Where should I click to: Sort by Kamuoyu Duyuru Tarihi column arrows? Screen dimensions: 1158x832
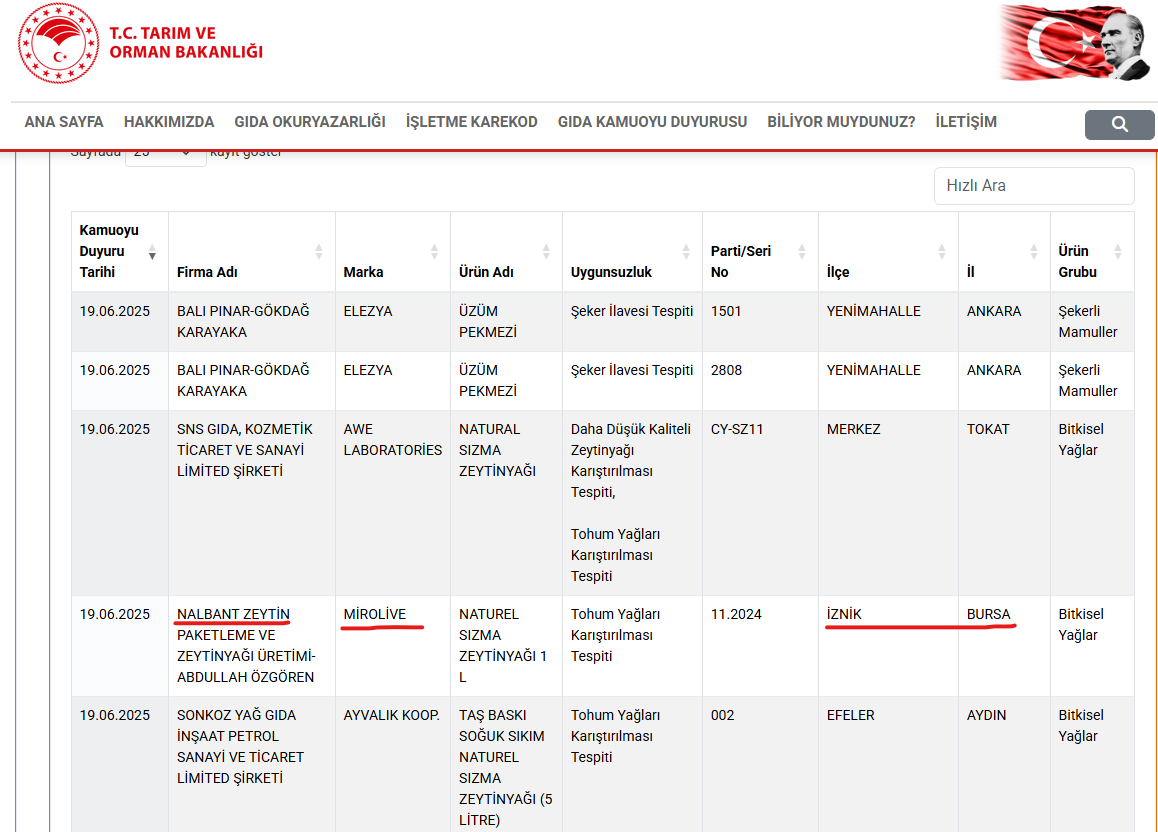coord(152,251)
